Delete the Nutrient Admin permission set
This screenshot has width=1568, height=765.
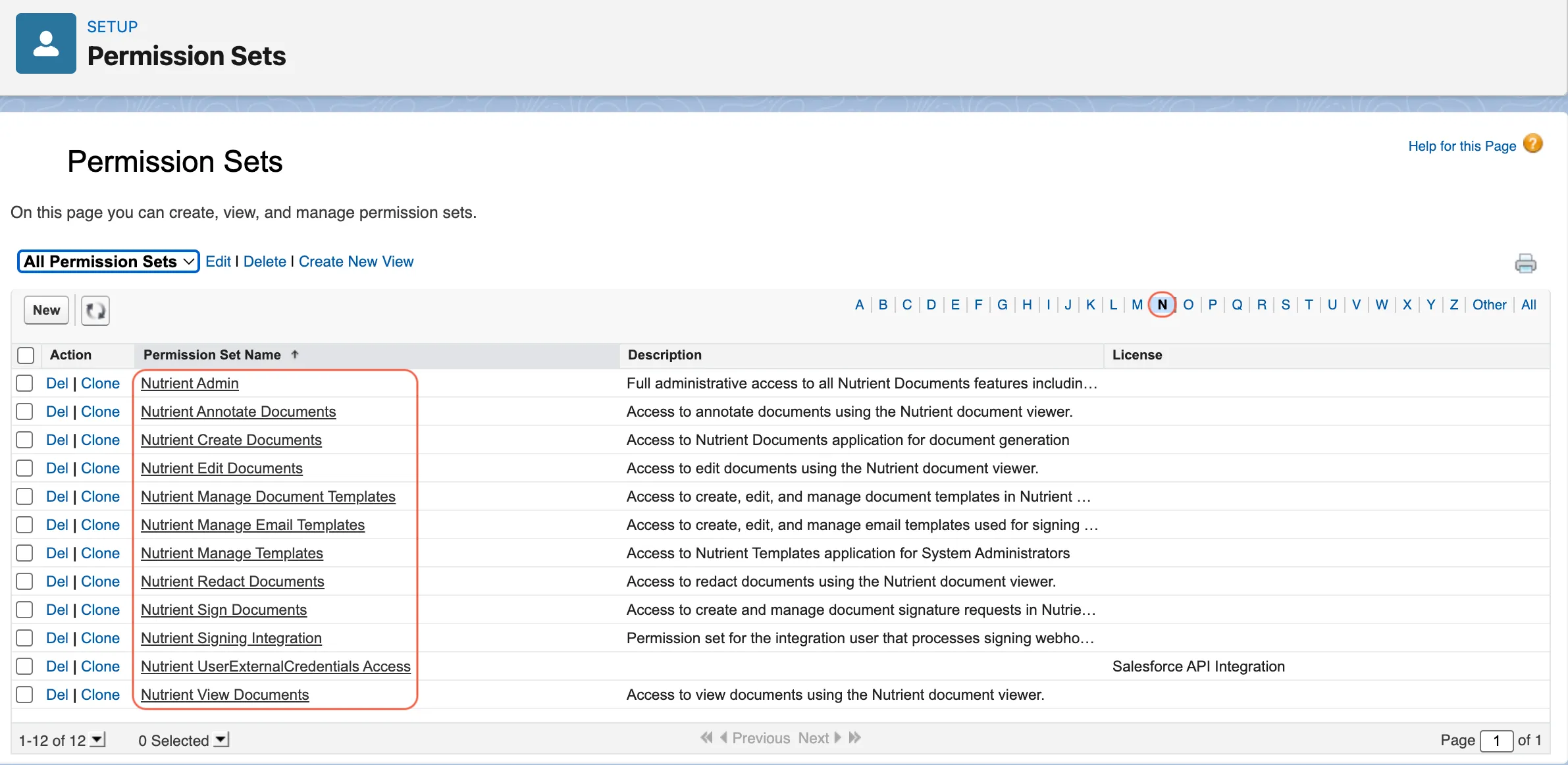[x=57, y=383]
